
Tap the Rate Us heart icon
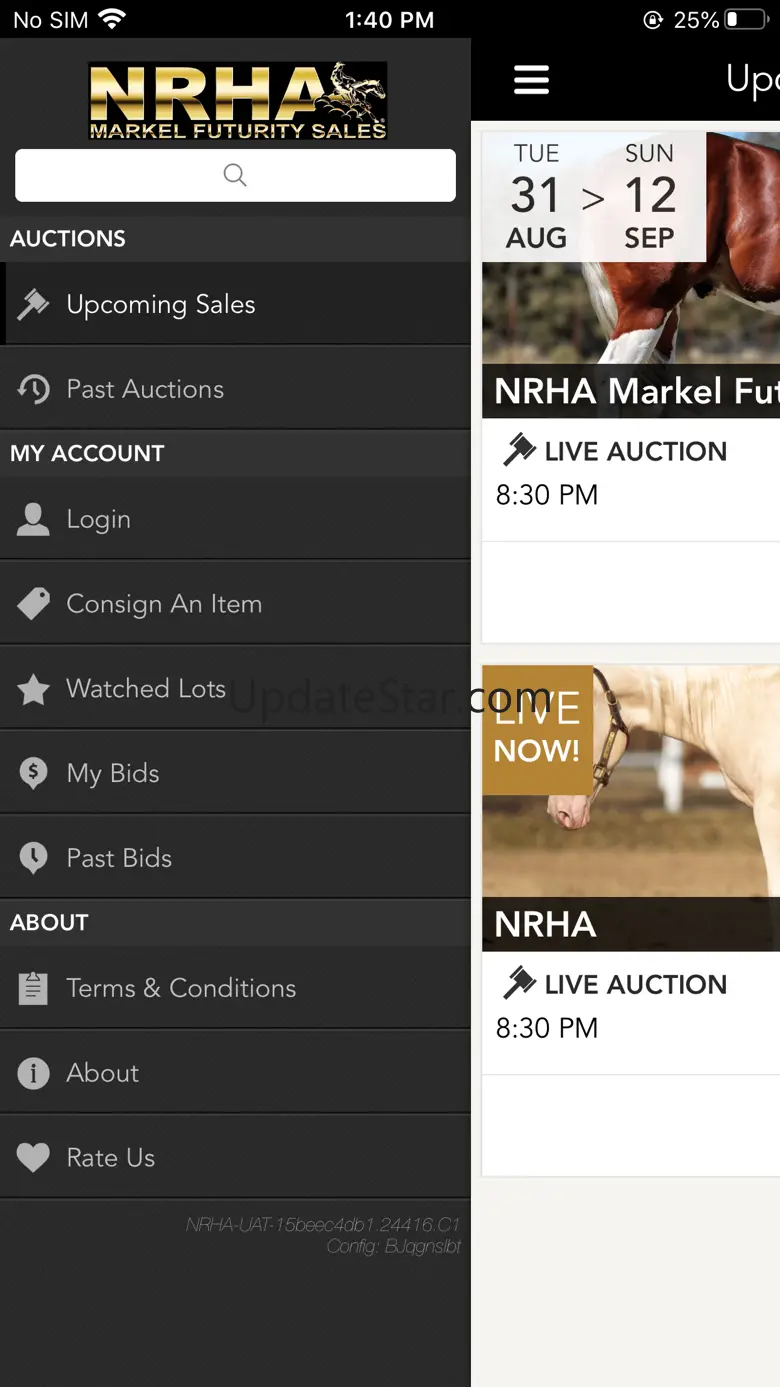[33, 1158]
